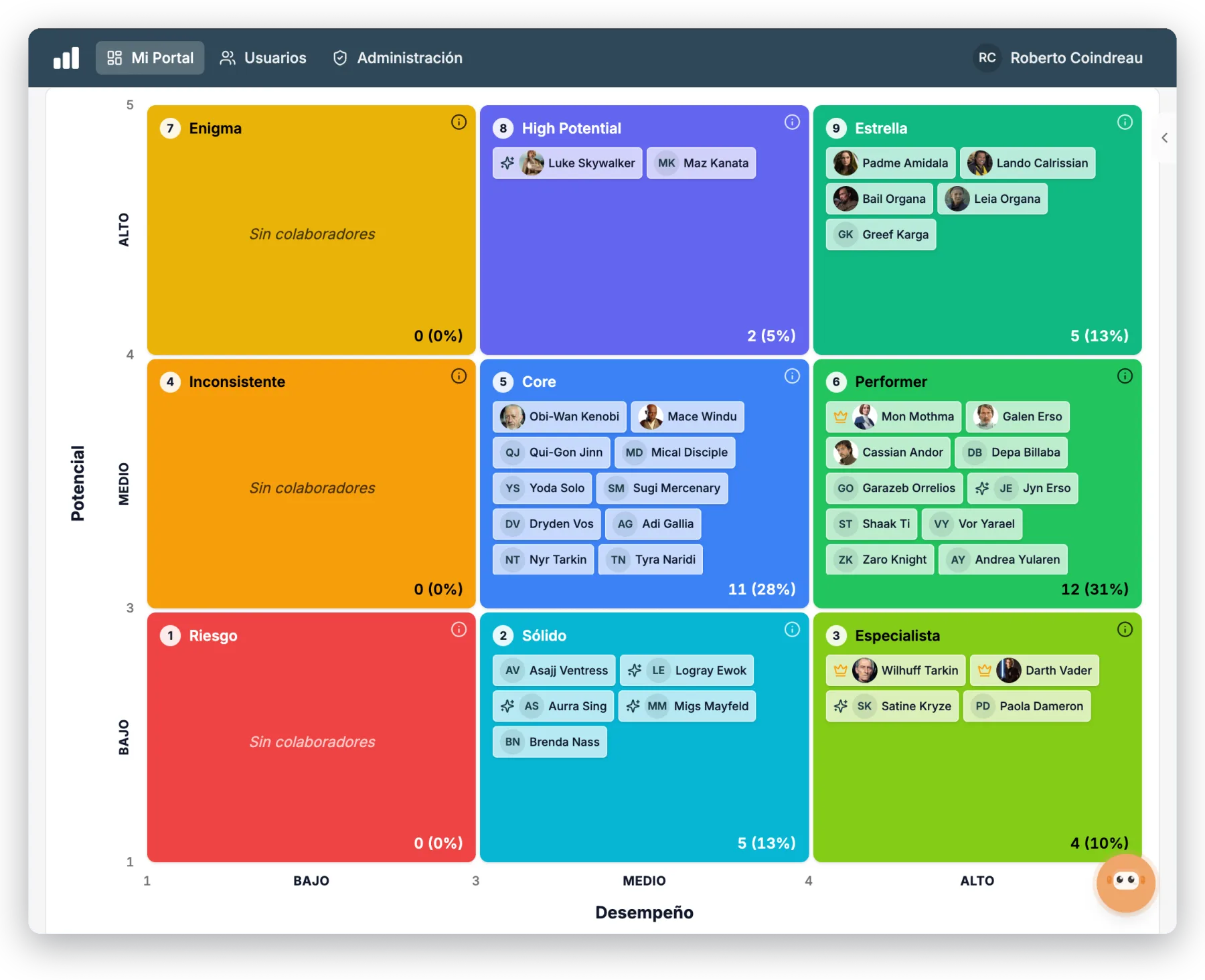Click the crown icon beside Mon Mothma
1205x980 pixels.
click(x=841, y=416)
